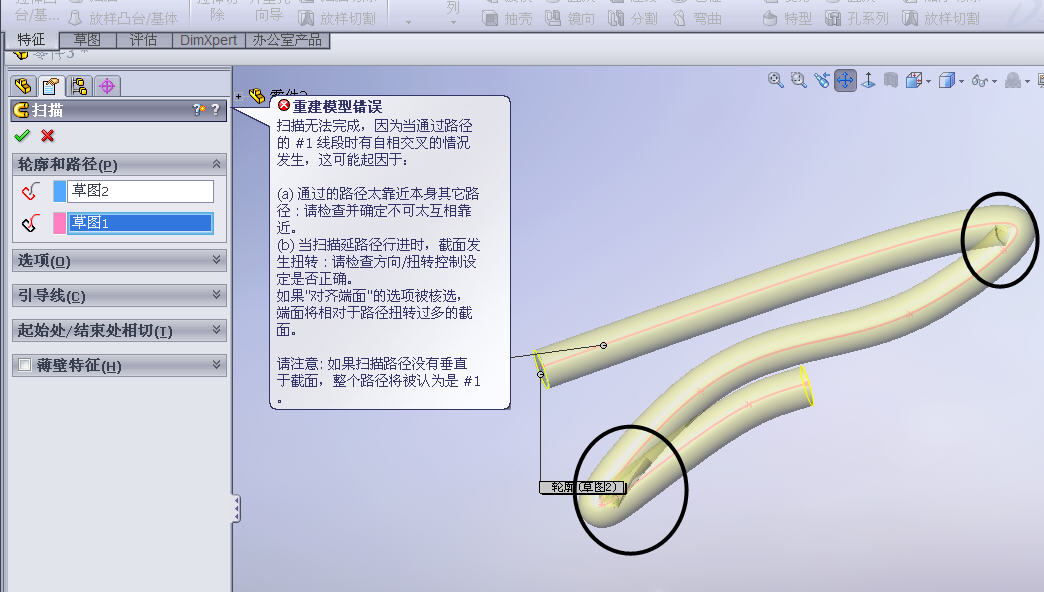Expand the 选项 section
Viewport: 1044px width, 592px height.
pos(216,260)
